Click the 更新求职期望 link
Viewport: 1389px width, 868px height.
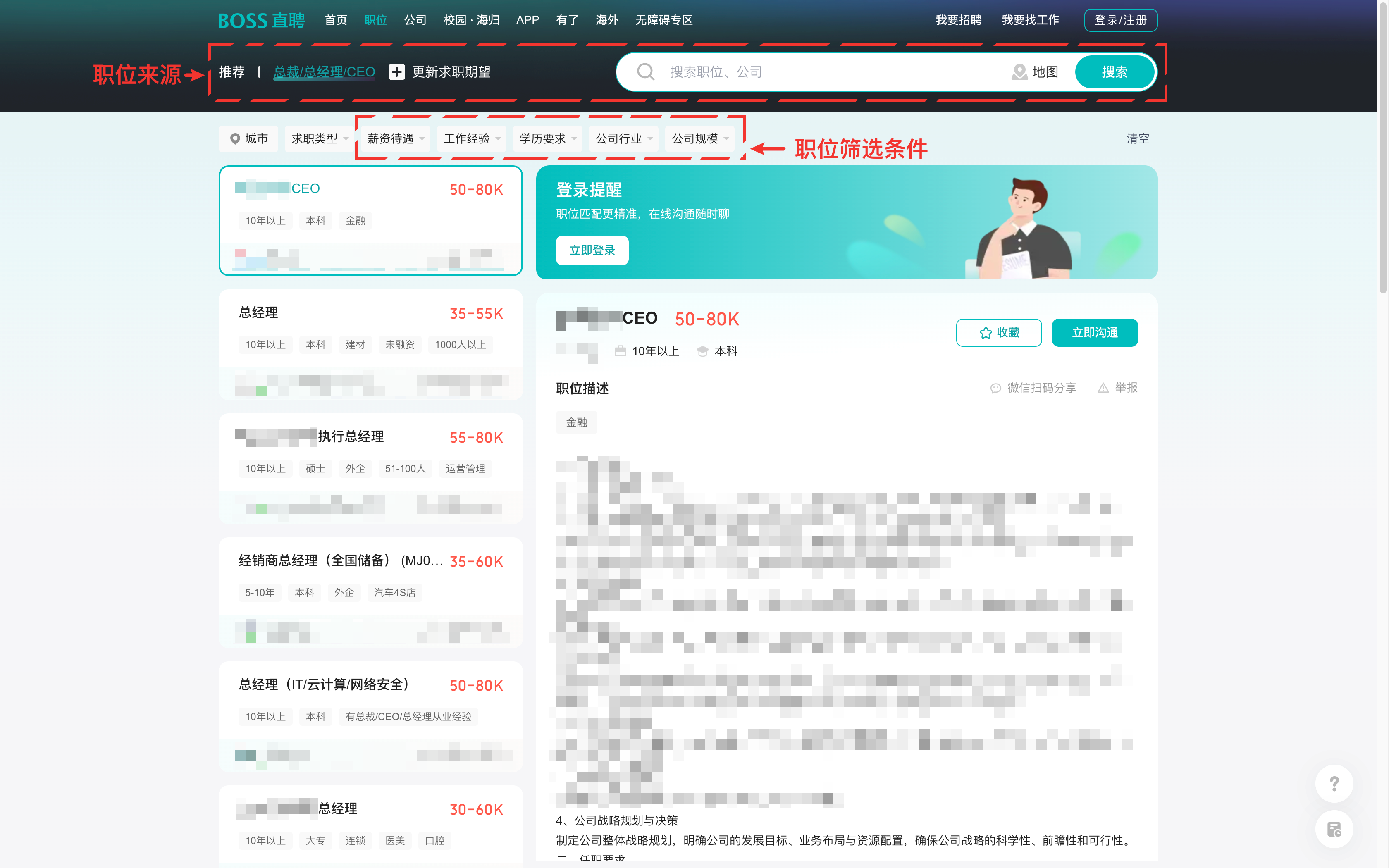(451, 72)
